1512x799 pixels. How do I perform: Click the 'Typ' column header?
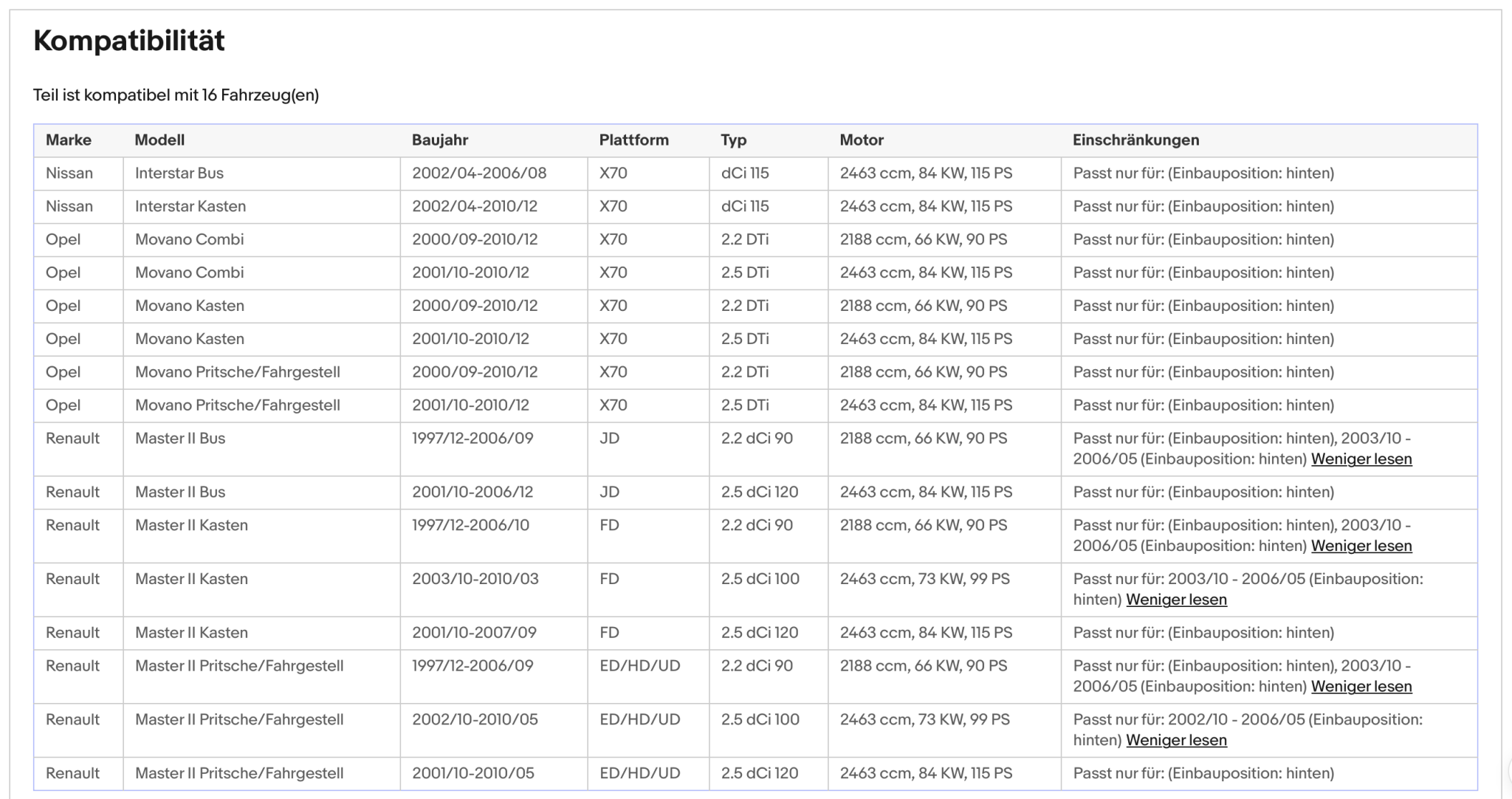pos(734,140)
